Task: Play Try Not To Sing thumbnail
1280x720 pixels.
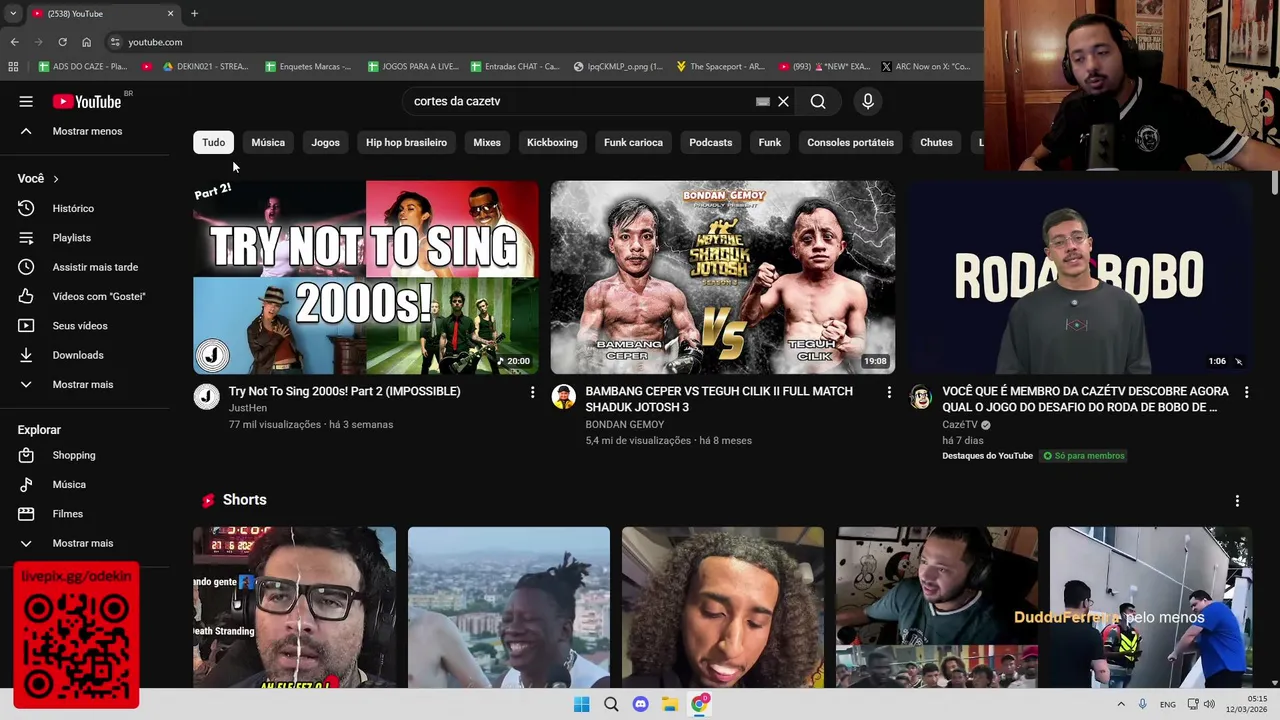Action: click(365, 277)
